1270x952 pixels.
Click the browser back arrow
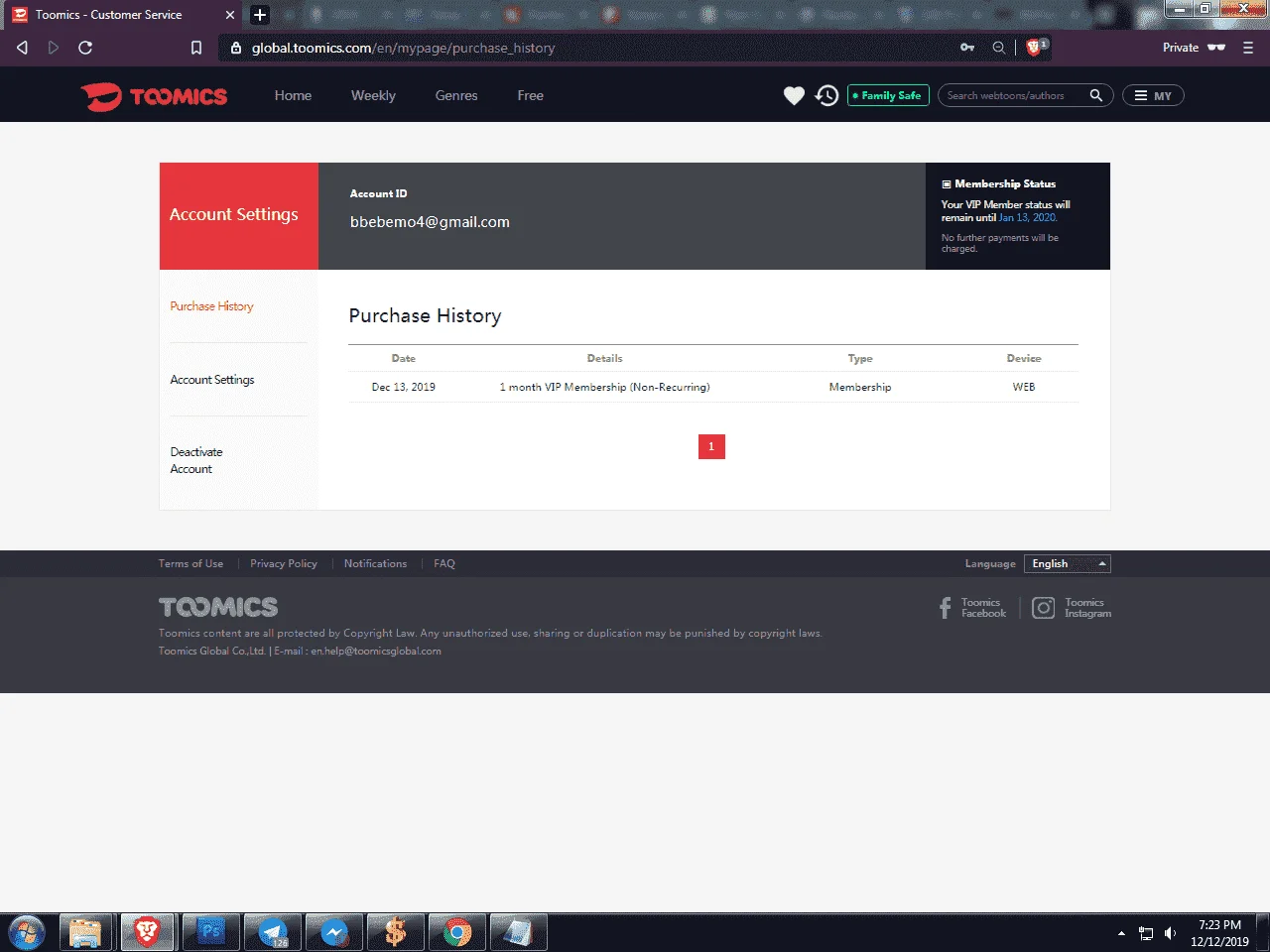tap(22, 48)
